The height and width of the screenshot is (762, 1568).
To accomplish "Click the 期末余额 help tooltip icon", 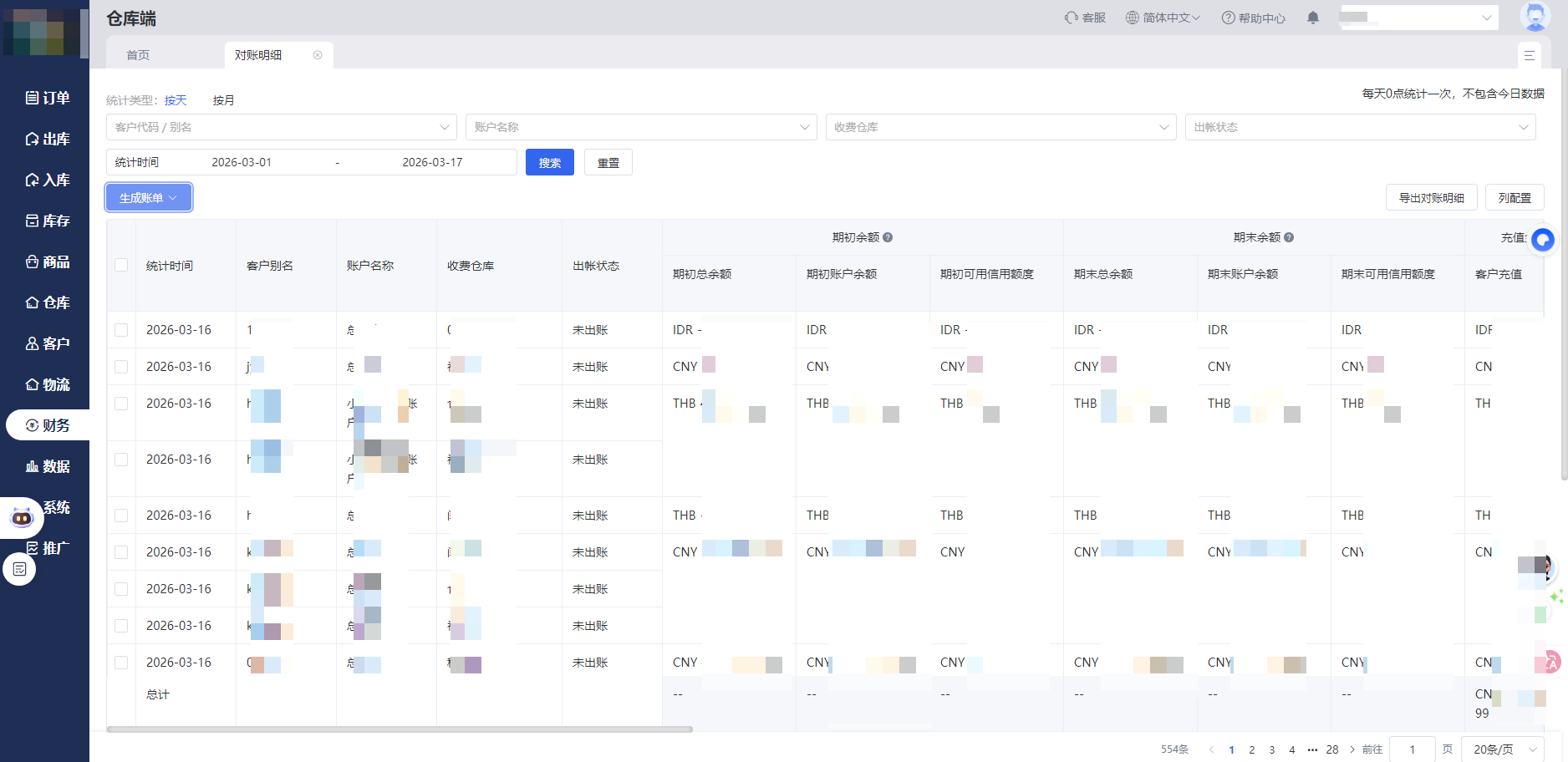I will [1289, 237].
